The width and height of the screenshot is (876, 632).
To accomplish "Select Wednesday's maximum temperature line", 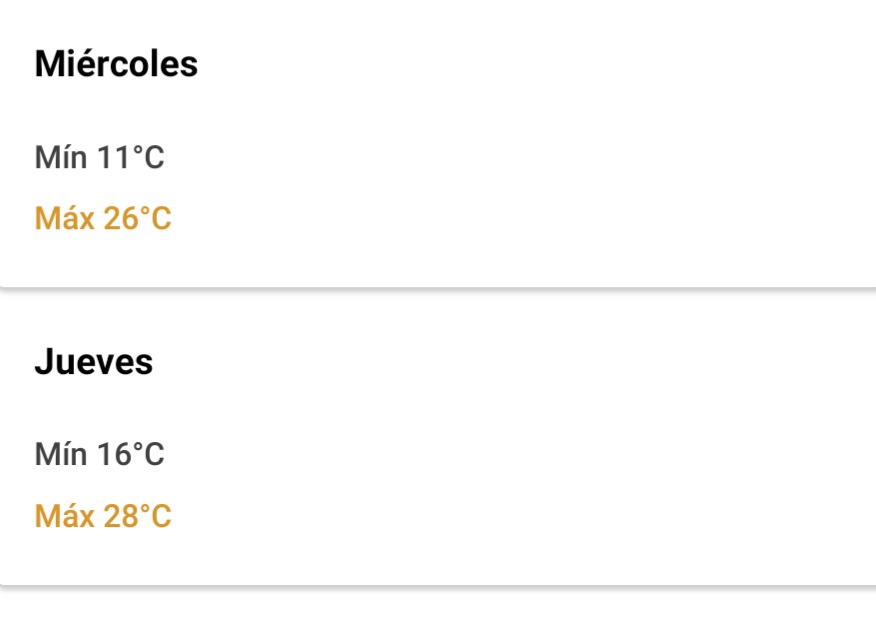I will pyautogui.click(x=103, y=219).
